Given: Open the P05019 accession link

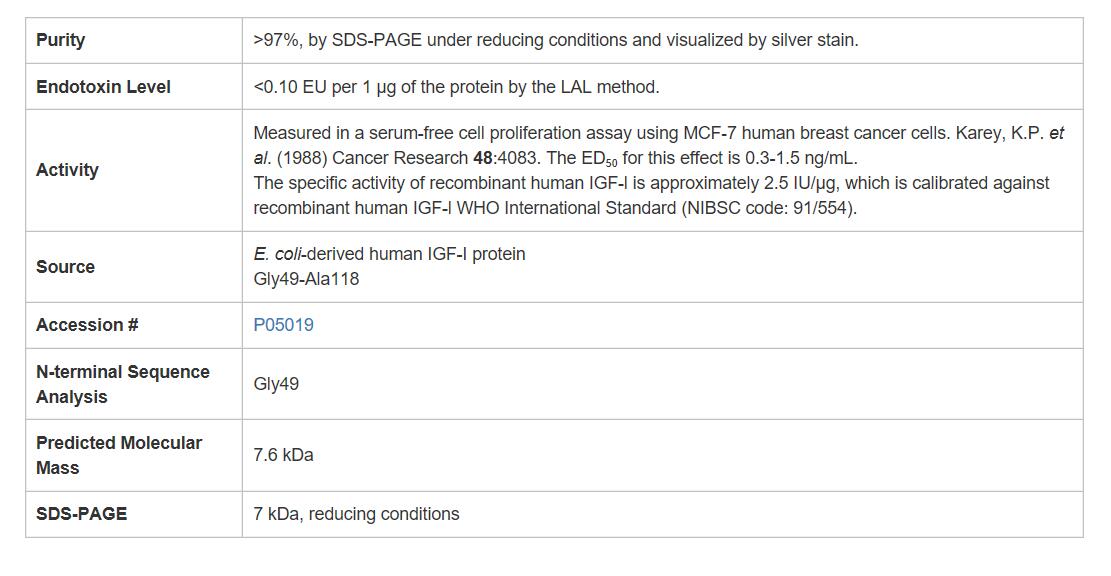Looking at the screenshot, I should tap(283, 325).
